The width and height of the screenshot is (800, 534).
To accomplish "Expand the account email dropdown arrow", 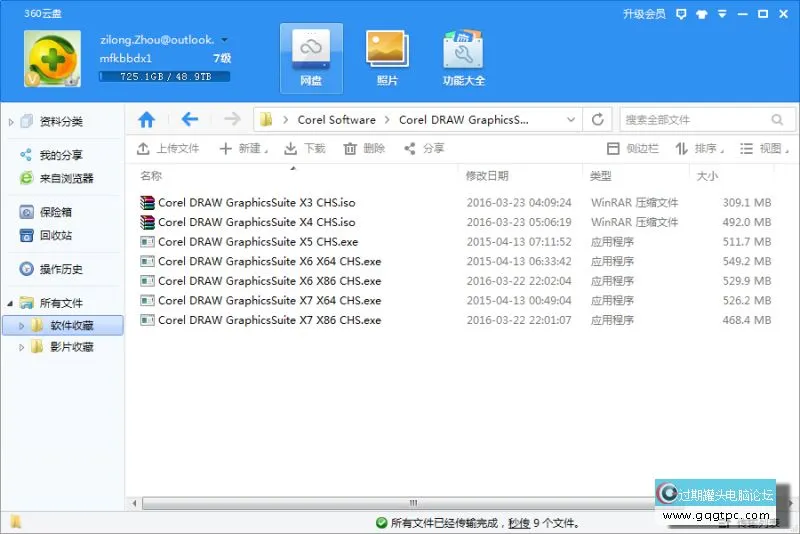I will coord(224,40).
